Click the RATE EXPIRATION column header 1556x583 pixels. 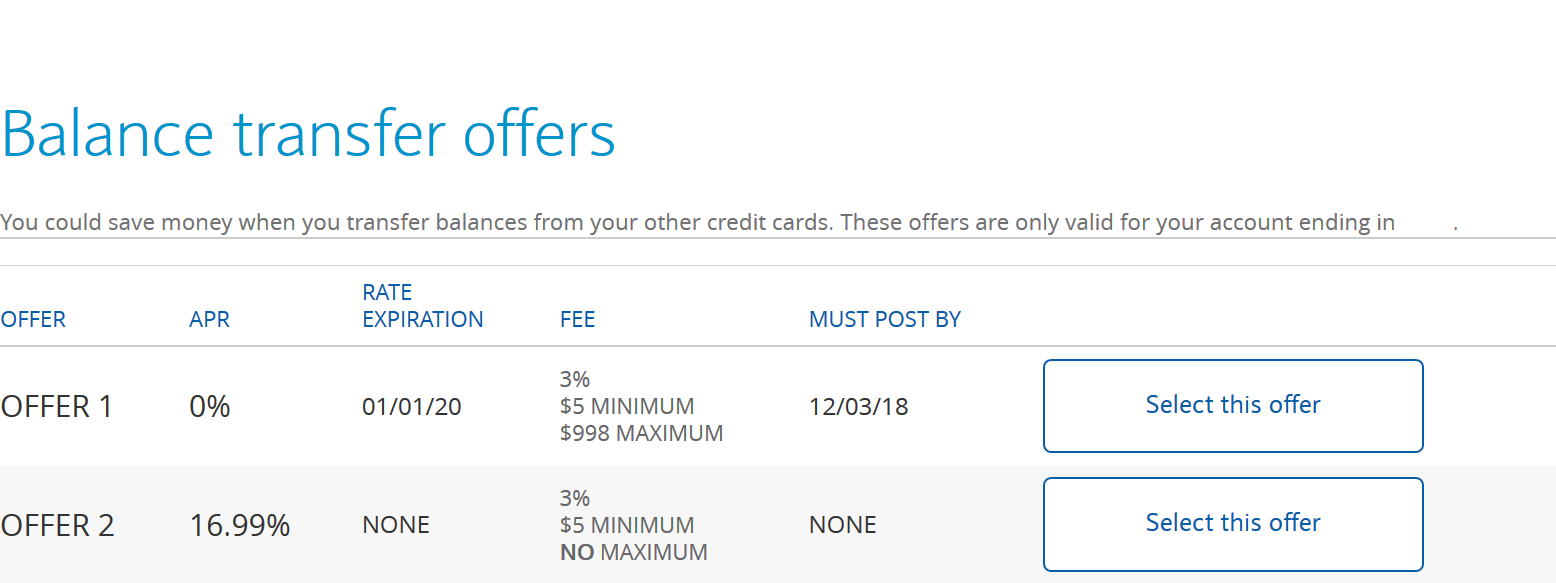[x=422, y=306]
